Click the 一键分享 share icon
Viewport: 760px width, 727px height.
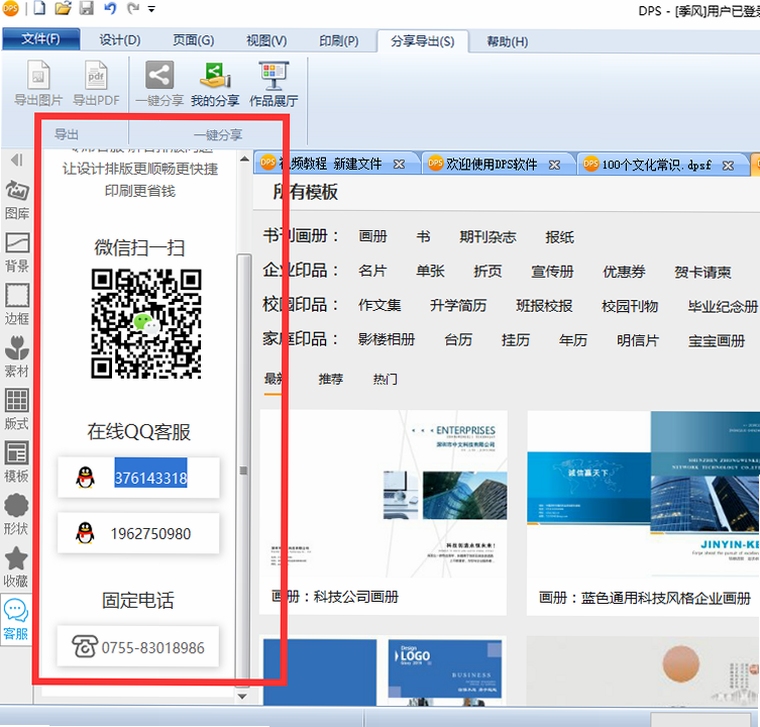coord(159,83)
